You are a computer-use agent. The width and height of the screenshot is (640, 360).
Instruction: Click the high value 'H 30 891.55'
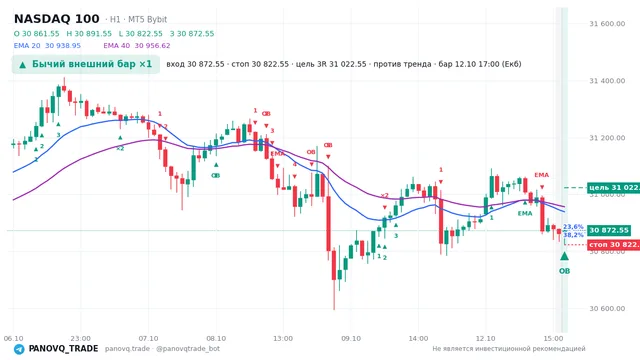coord(89,33)
